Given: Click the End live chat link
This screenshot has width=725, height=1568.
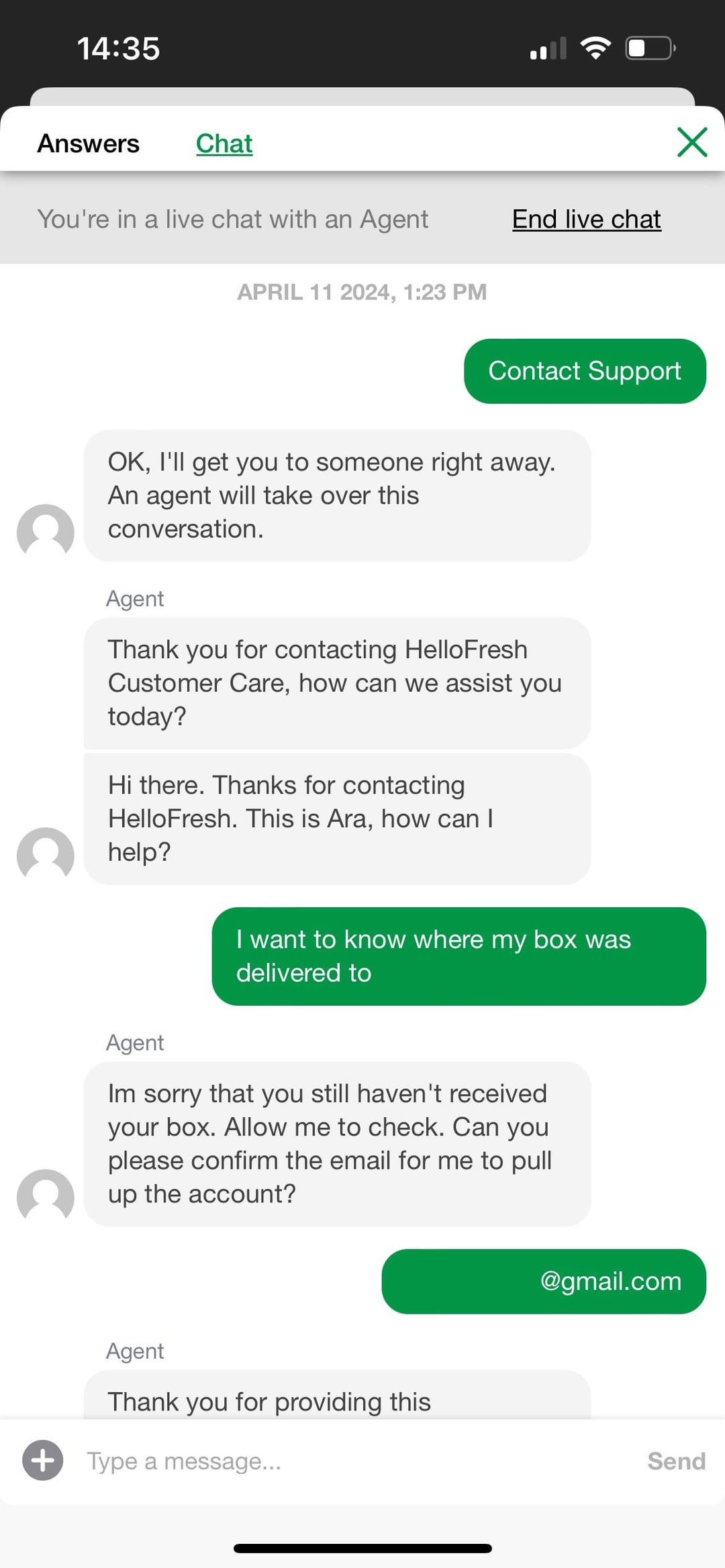Looking at the screenshot, I should (586, 219).
